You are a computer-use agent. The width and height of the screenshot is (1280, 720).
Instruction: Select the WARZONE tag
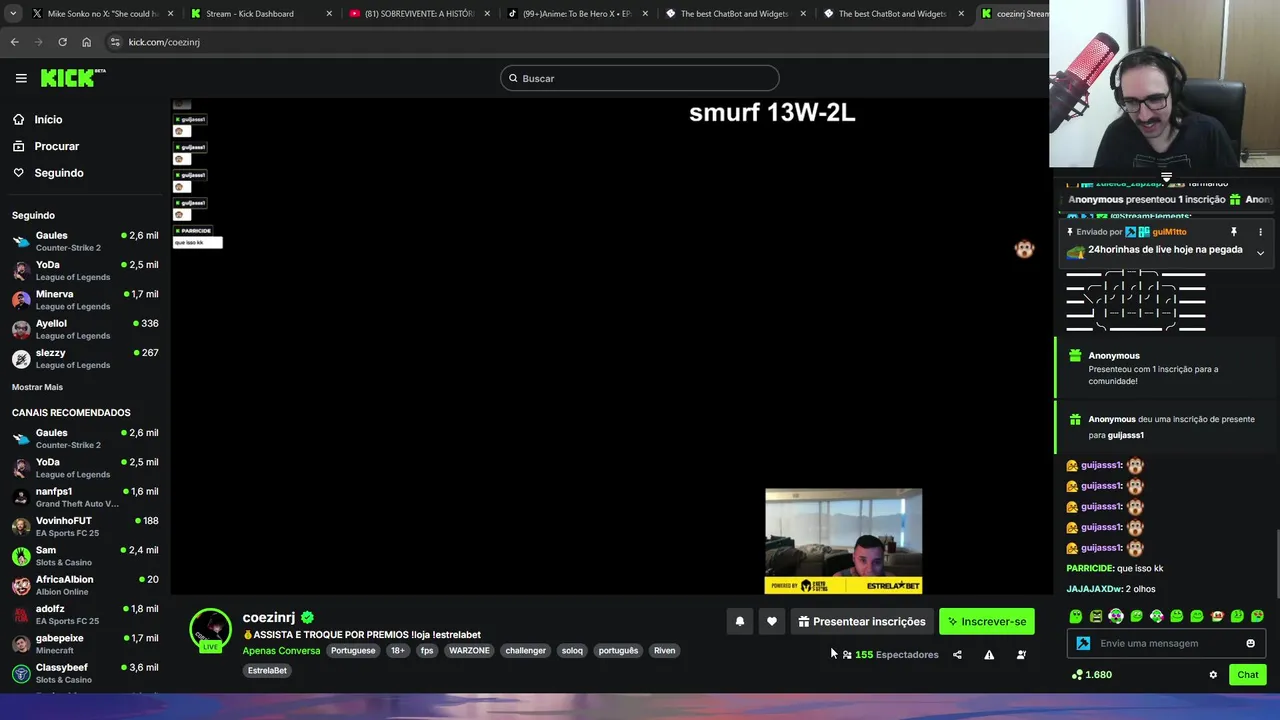tap(469, 651)
